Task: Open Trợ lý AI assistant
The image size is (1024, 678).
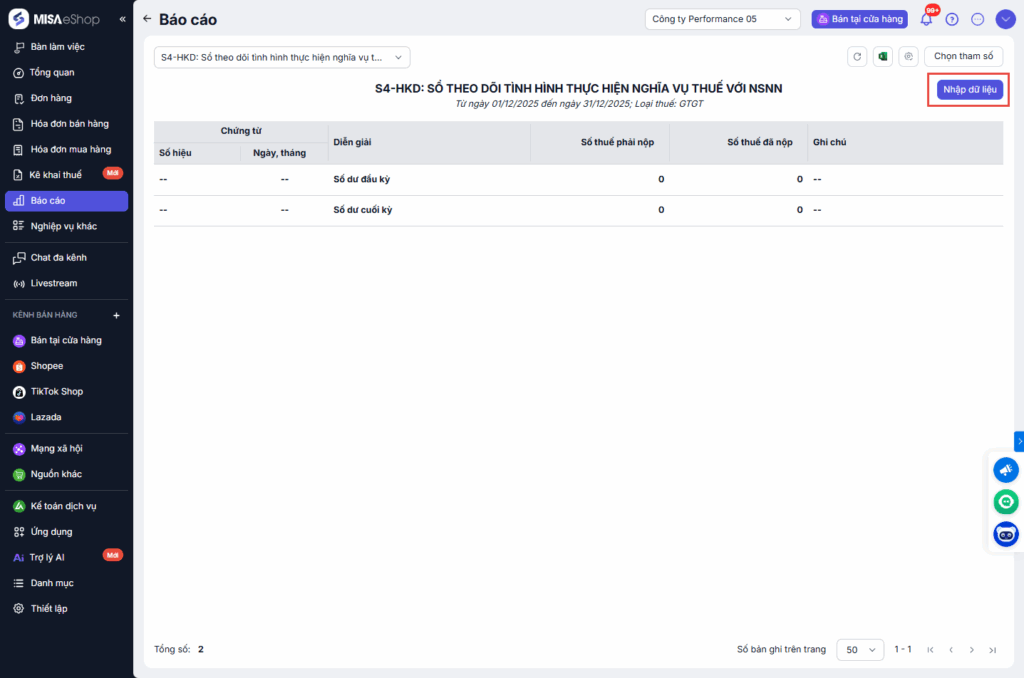Action: click(66, 557)
